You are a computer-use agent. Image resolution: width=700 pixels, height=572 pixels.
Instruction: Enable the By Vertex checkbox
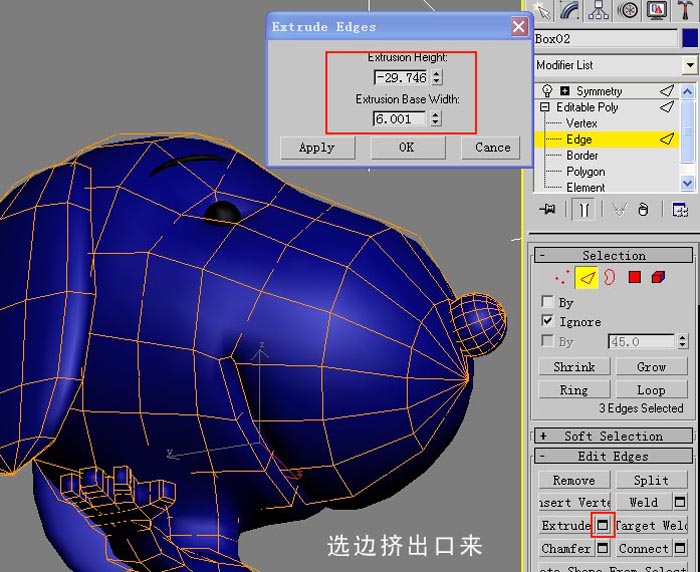pos(547,301)
